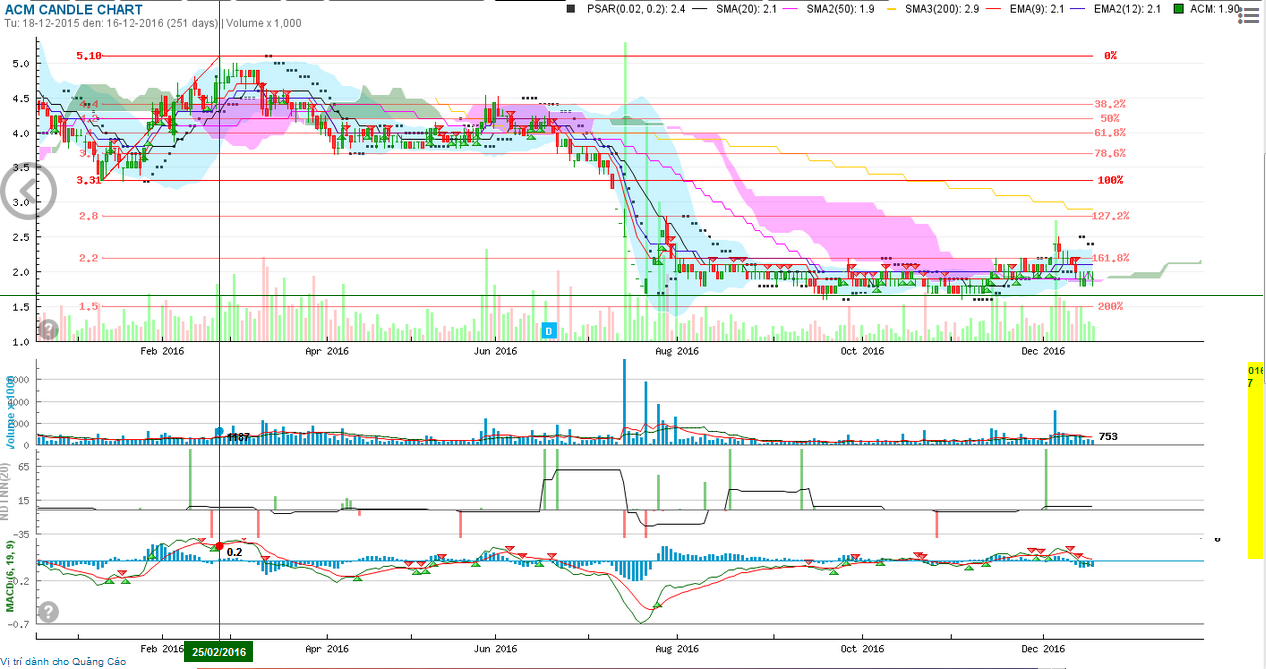Click the 5.10 Fibonacci price label
The height and width of the screenshot is (669, 1266).
90,56
